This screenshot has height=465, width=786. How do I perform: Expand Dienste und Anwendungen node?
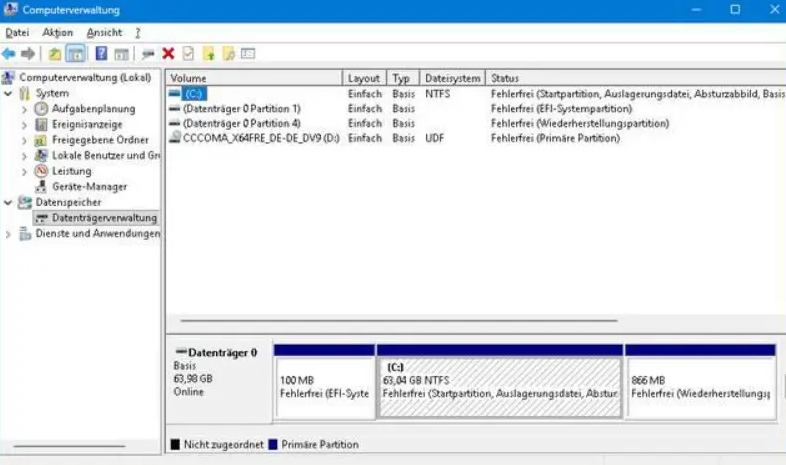(8, 234)
